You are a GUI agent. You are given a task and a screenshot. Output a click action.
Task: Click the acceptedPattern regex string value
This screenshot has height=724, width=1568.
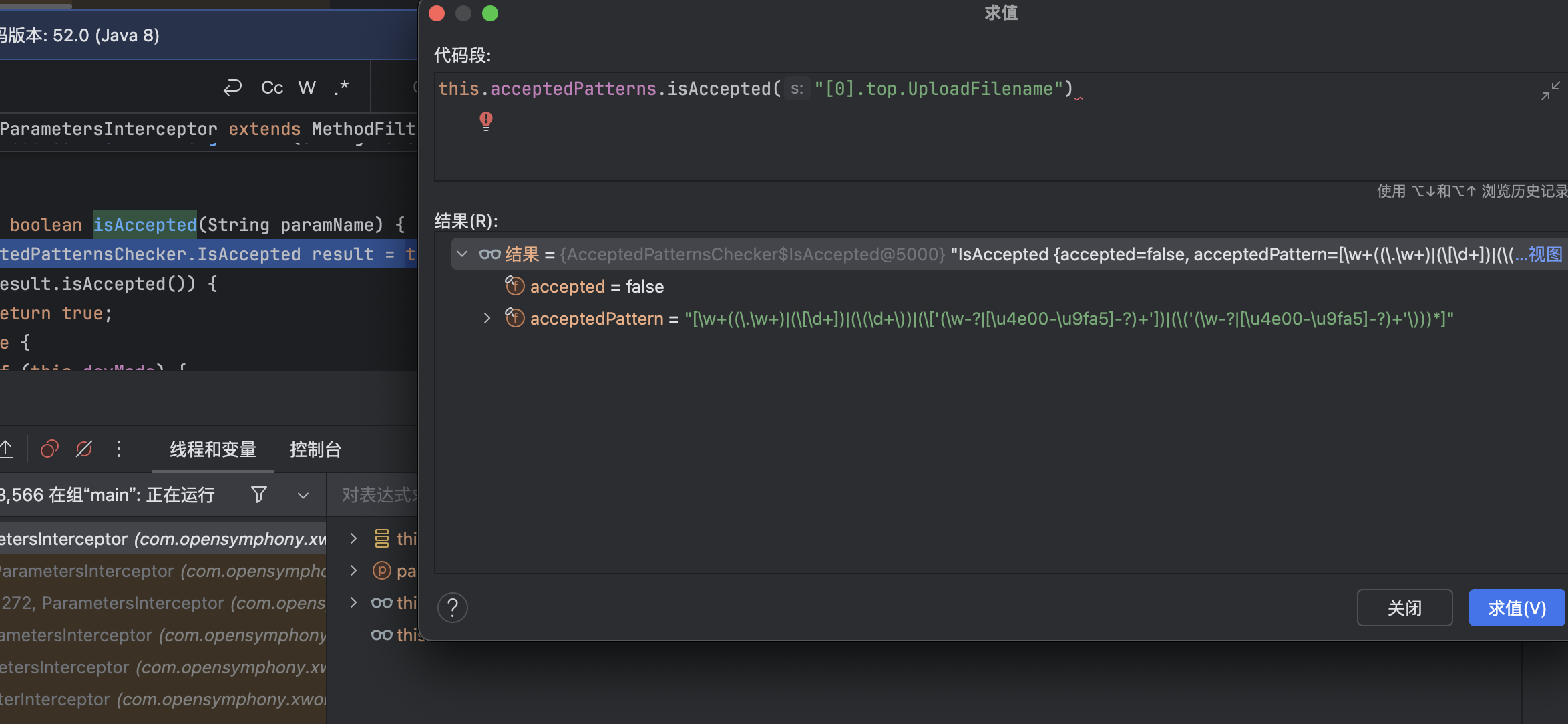(1068, 319)
